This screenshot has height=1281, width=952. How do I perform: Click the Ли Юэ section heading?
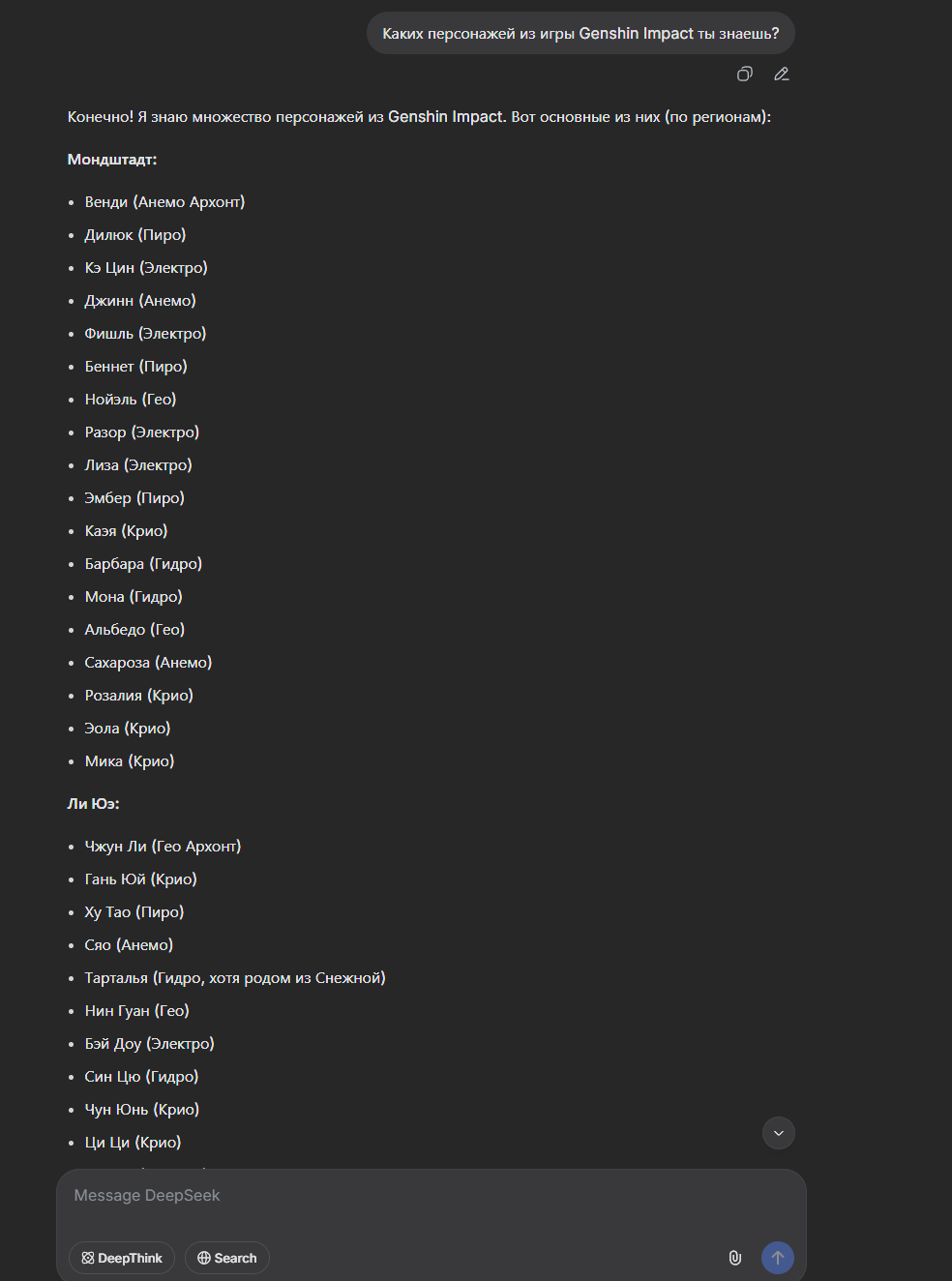click(94, 804)
